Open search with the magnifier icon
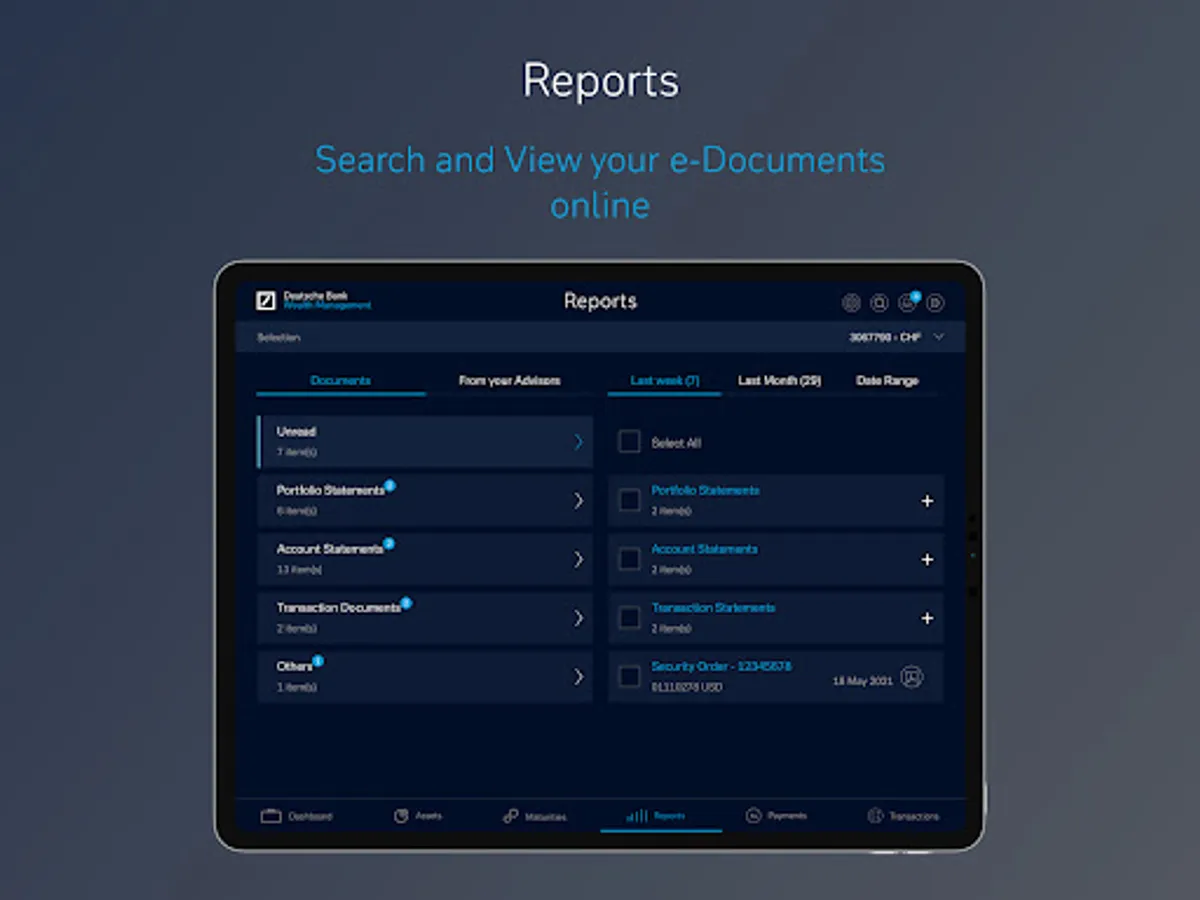 879,302
